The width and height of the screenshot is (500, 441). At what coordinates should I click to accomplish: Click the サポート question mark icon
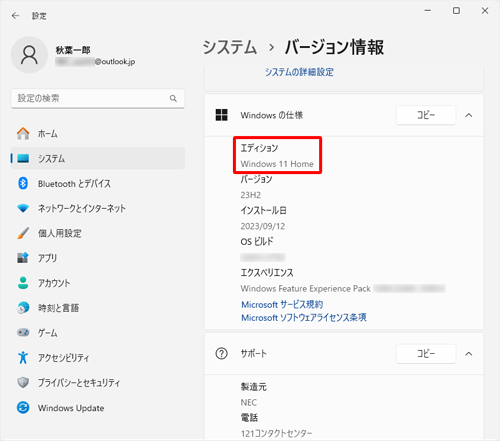[x=222, y=353]
